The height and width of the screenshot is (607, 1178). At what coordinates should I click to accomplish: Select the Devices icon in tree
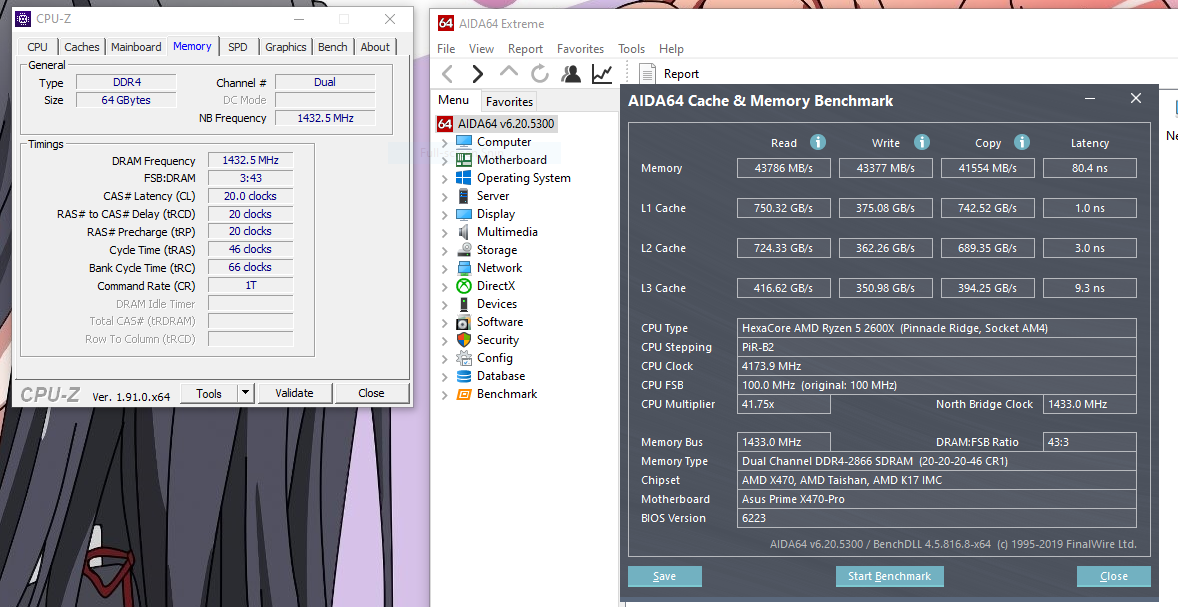point(464,304)
